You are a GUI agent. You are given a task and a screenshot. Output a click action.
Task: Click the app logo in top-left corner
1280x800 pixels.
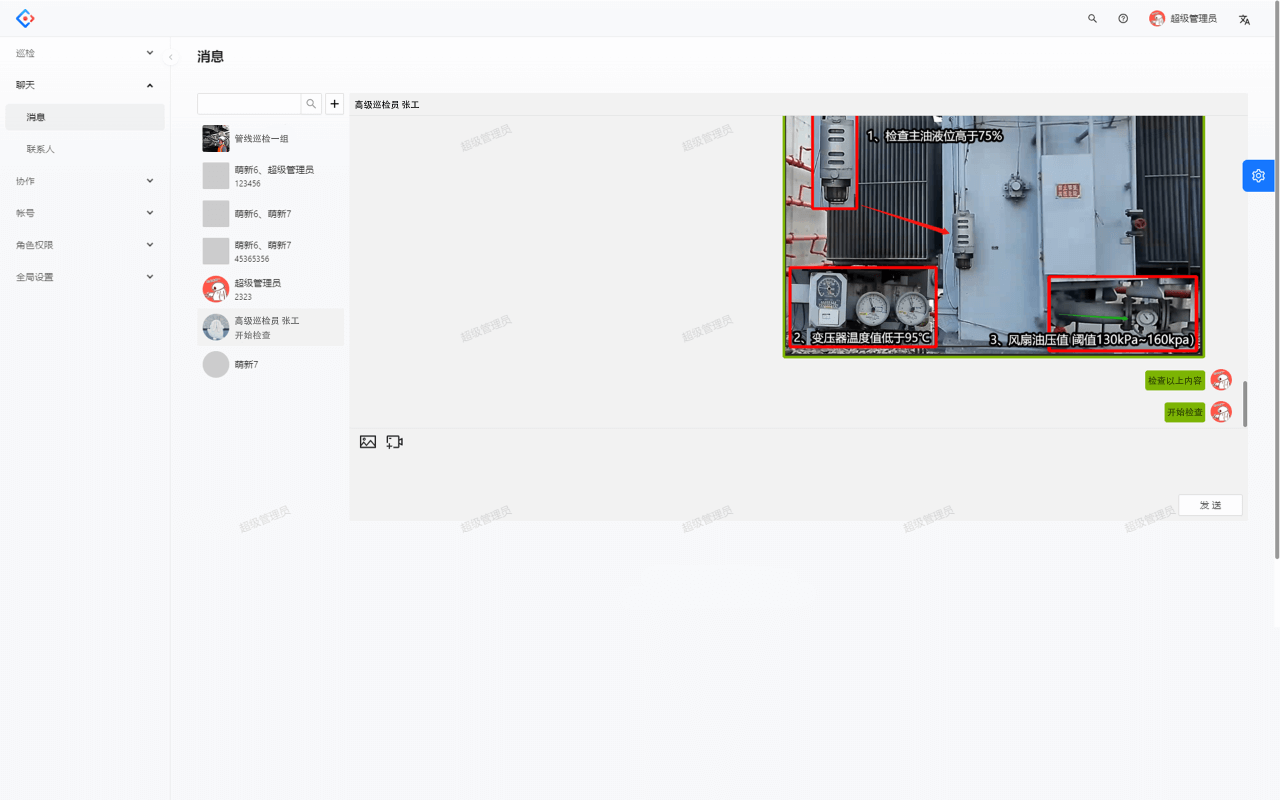point(25,18)
